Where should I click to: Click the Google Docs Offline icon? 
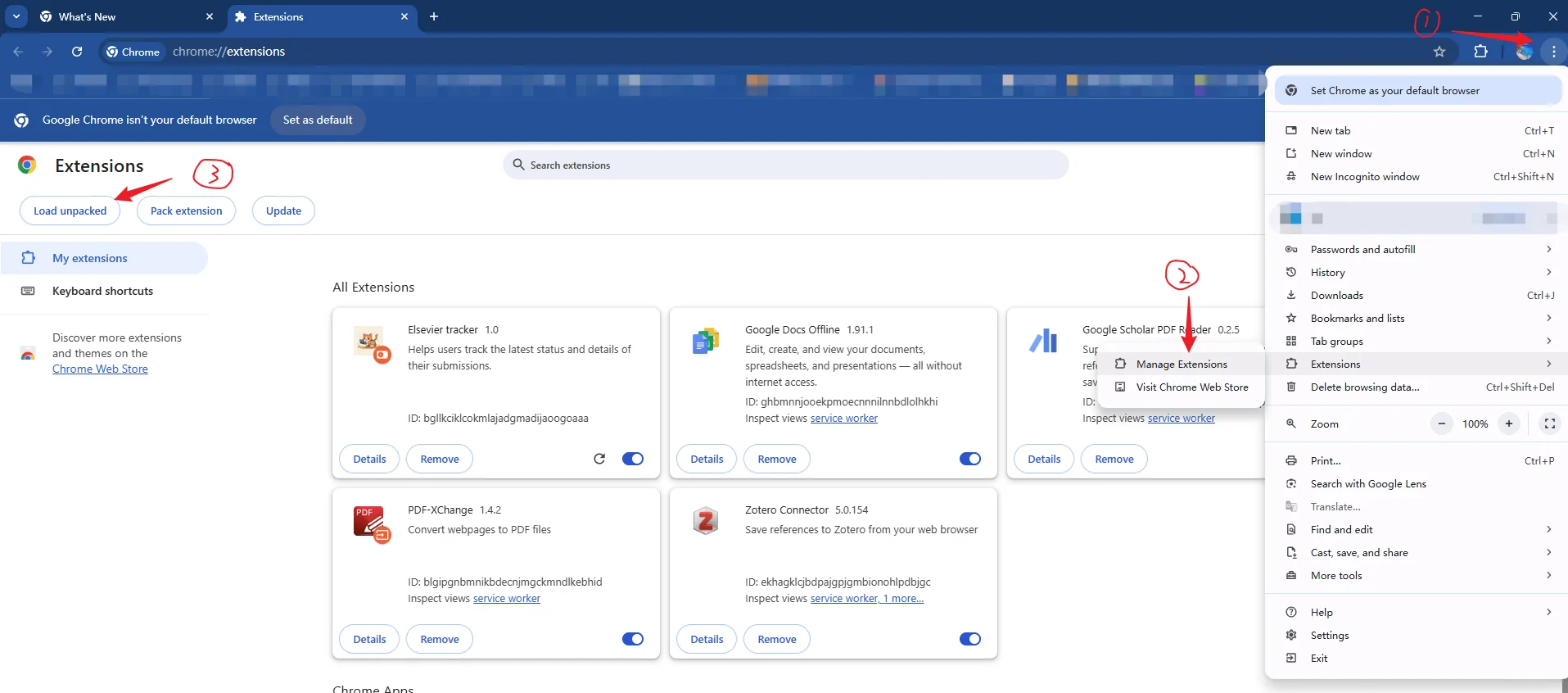click(x=705, y=341)
